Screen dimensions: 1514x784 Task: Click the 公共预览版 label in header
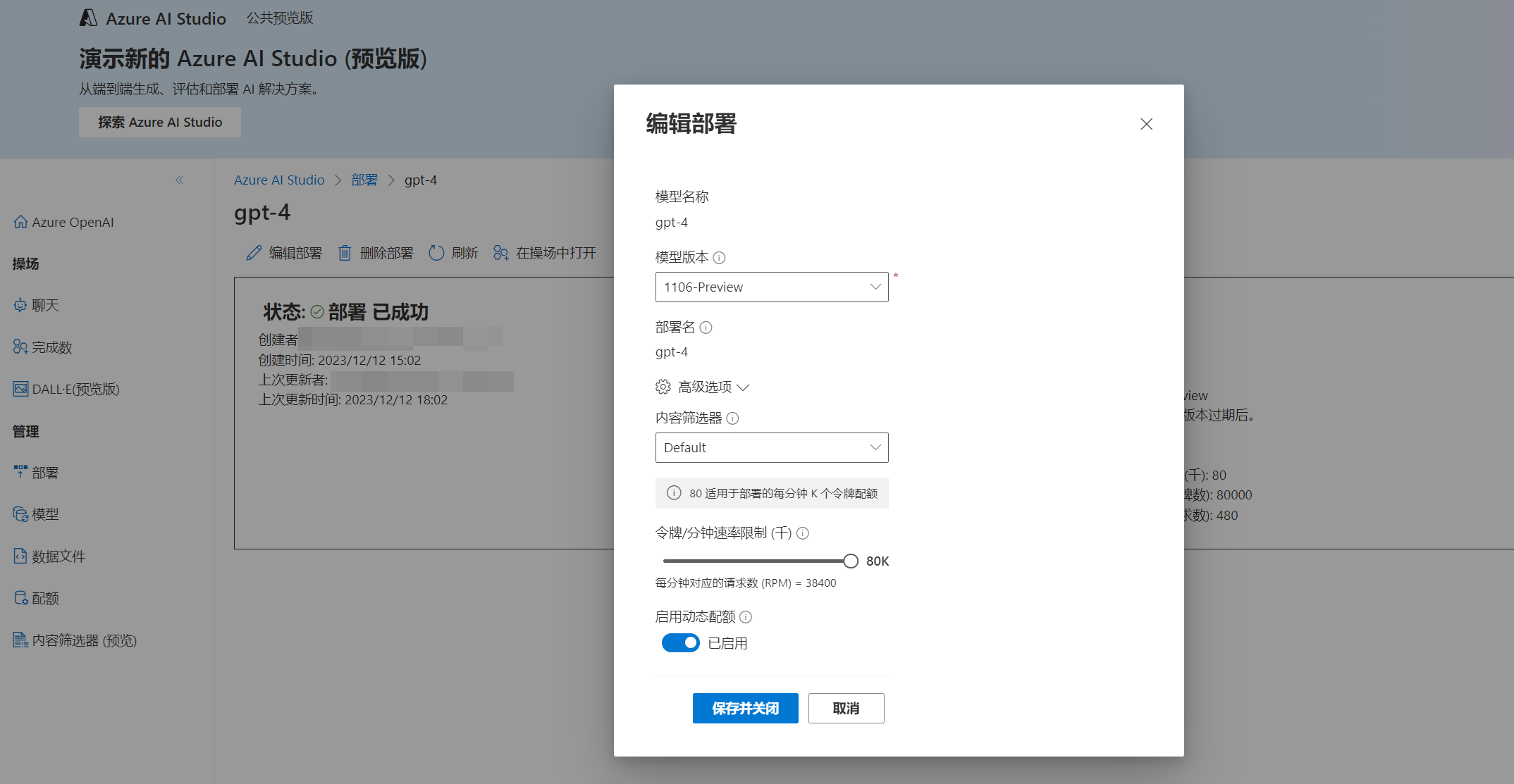[x=280, y=18]
